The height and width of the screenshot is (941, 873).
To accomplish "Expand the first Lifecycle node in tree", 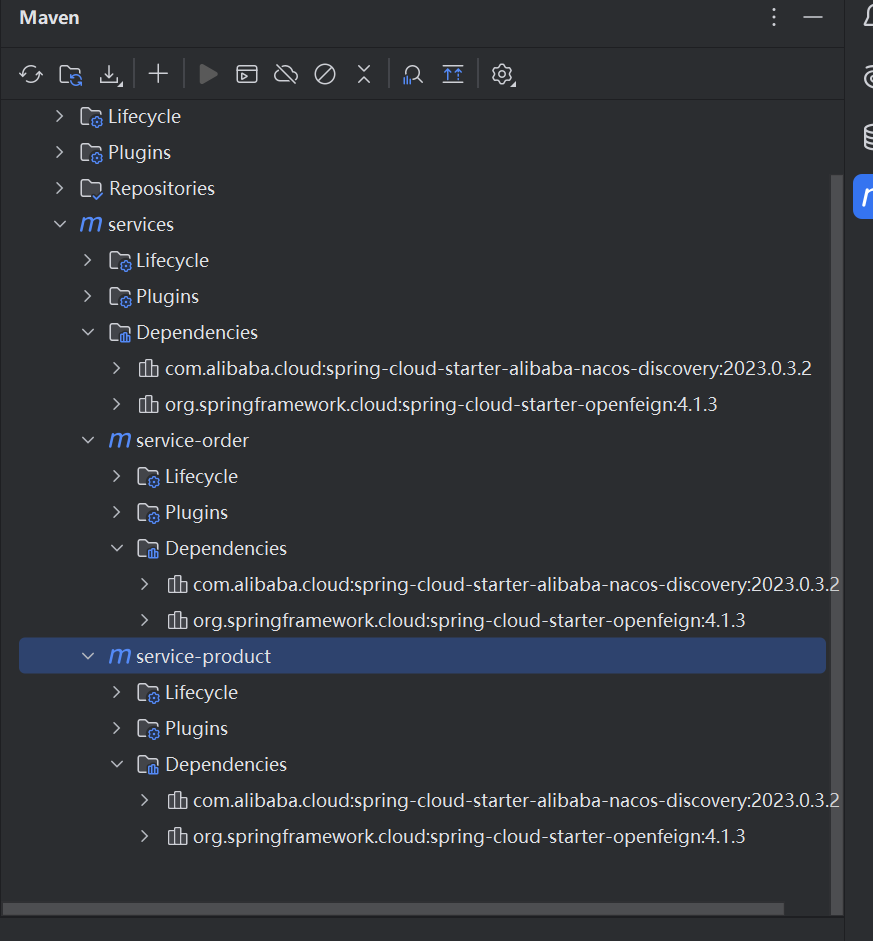I will click(59, 116).
